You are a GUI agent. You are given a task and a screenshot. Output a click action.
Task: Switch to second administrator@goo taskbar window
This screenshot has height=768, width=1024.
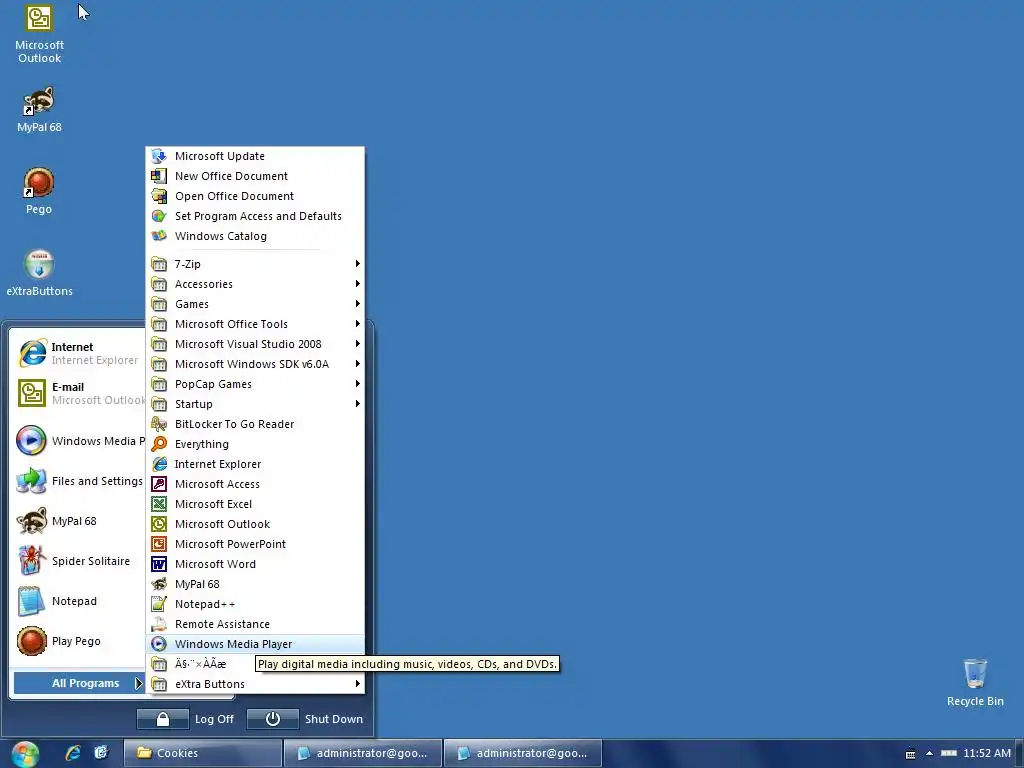pos(523,753)
